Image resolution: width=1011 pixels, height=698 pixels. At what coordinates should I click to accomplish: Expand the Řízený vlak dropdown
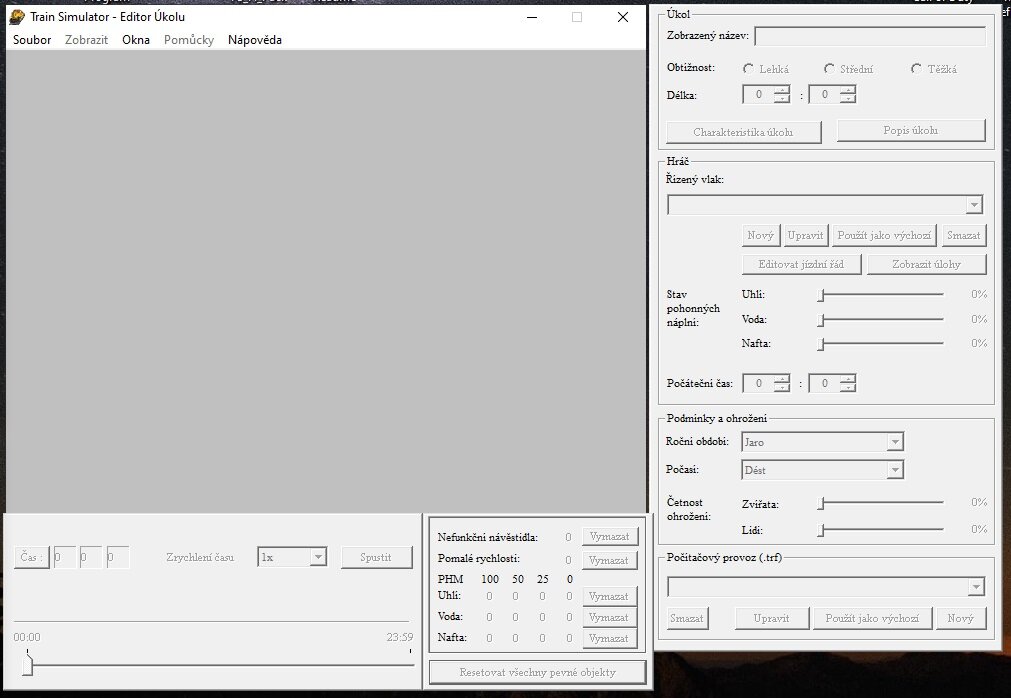[974, 205]
